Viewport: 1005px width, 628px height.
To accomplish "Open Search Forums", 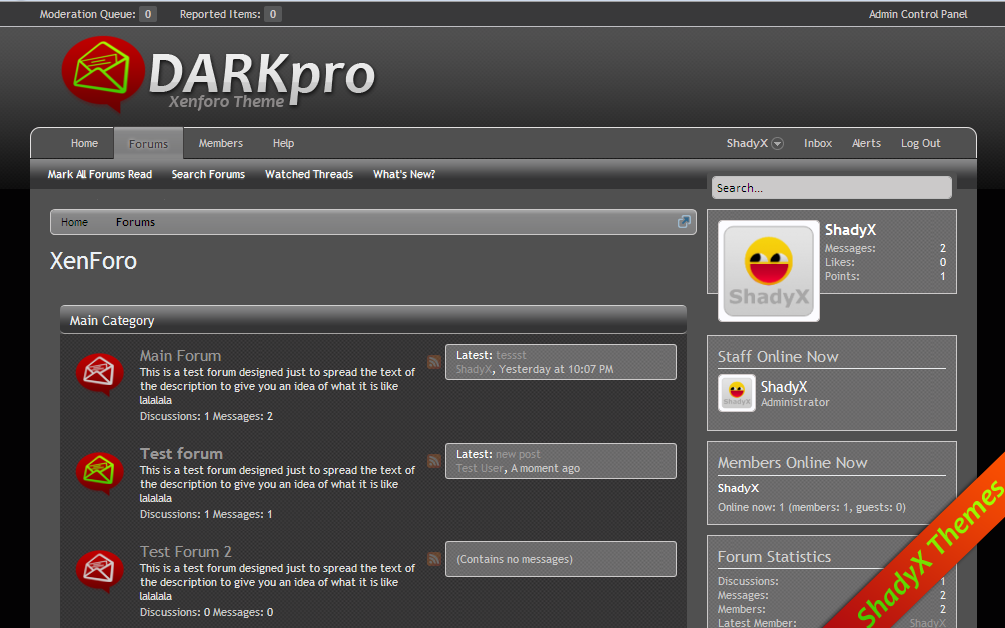I will coord(208,174).
